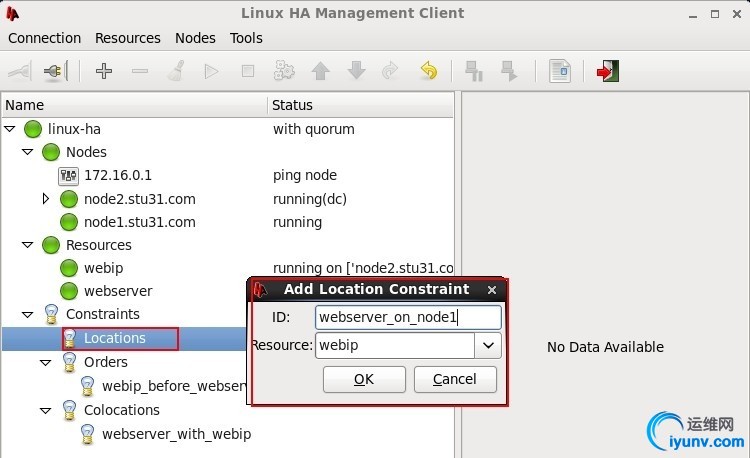Click the migrate resource curved arrow icon
This screenshot has width=750, height=458.
coord(390,71)
